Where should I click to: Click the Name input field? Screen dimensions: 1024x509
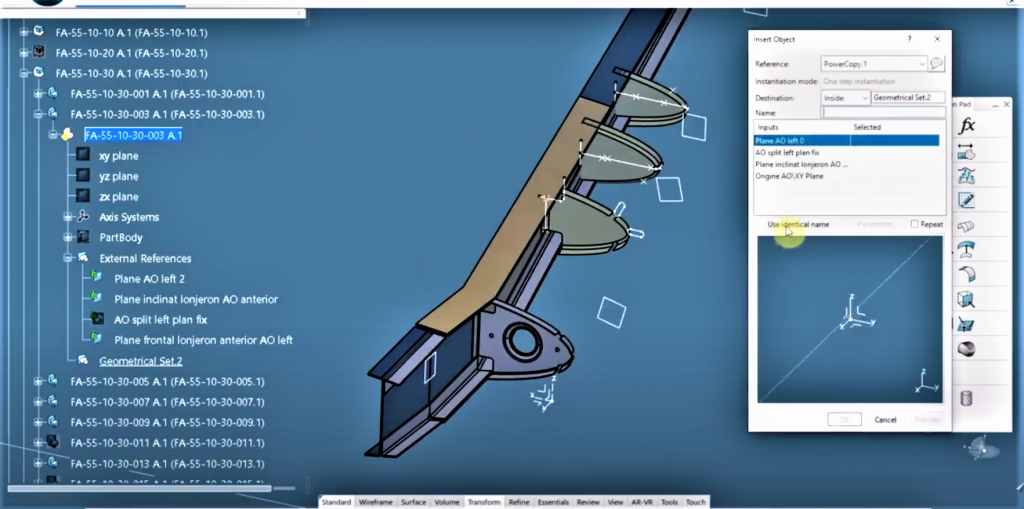pyautogui.click(x=883, y=114)
